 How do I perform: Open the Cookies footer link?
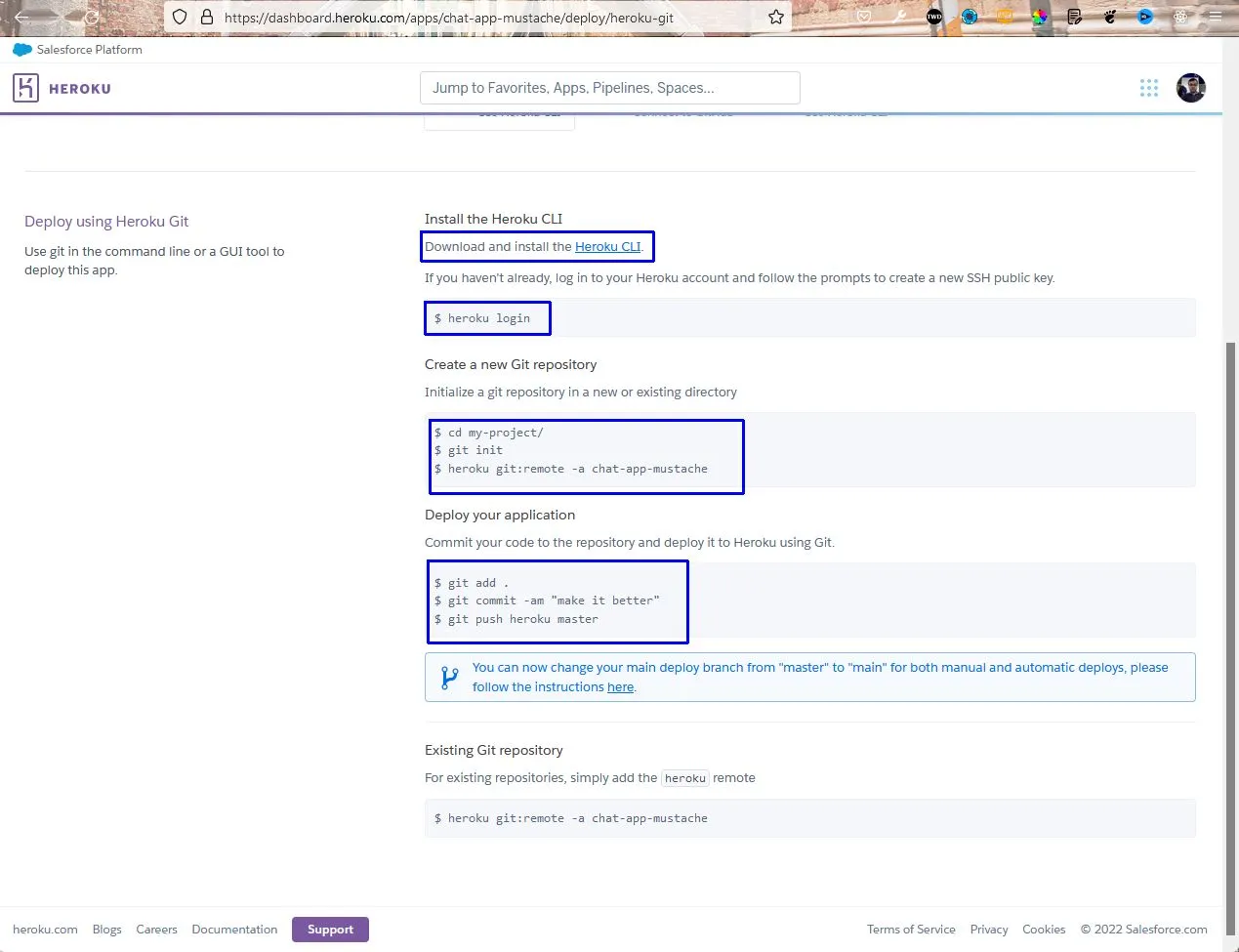tap(1044, 930)
